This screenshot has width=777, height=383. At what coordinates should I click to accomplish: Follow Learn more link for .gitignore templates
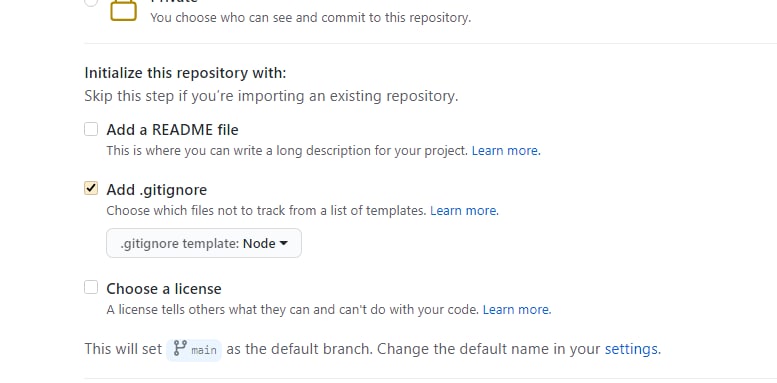pyautogui.click(x=464, y=211)
